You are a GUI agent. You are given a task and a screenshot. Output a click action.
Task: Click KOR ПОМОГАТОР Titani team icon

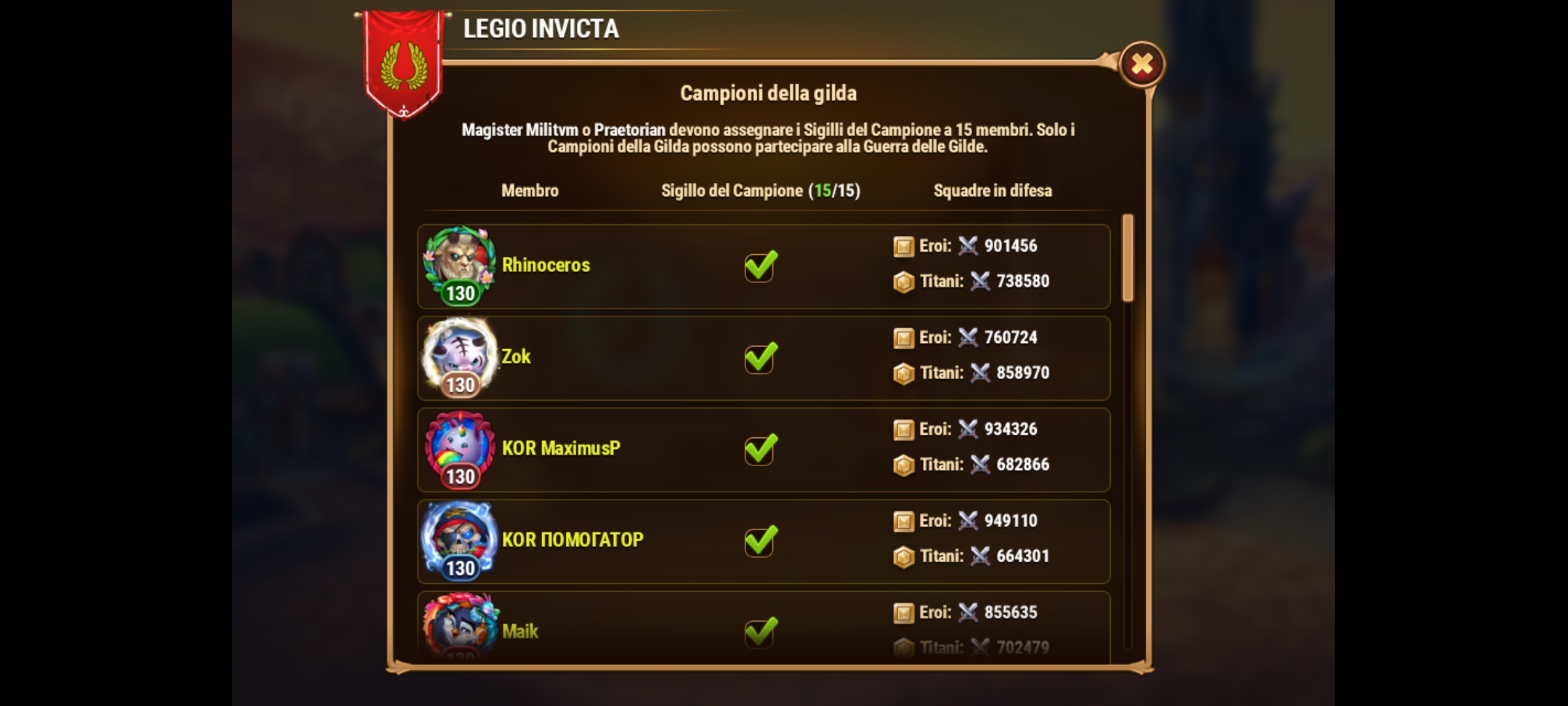coord(904,556)
